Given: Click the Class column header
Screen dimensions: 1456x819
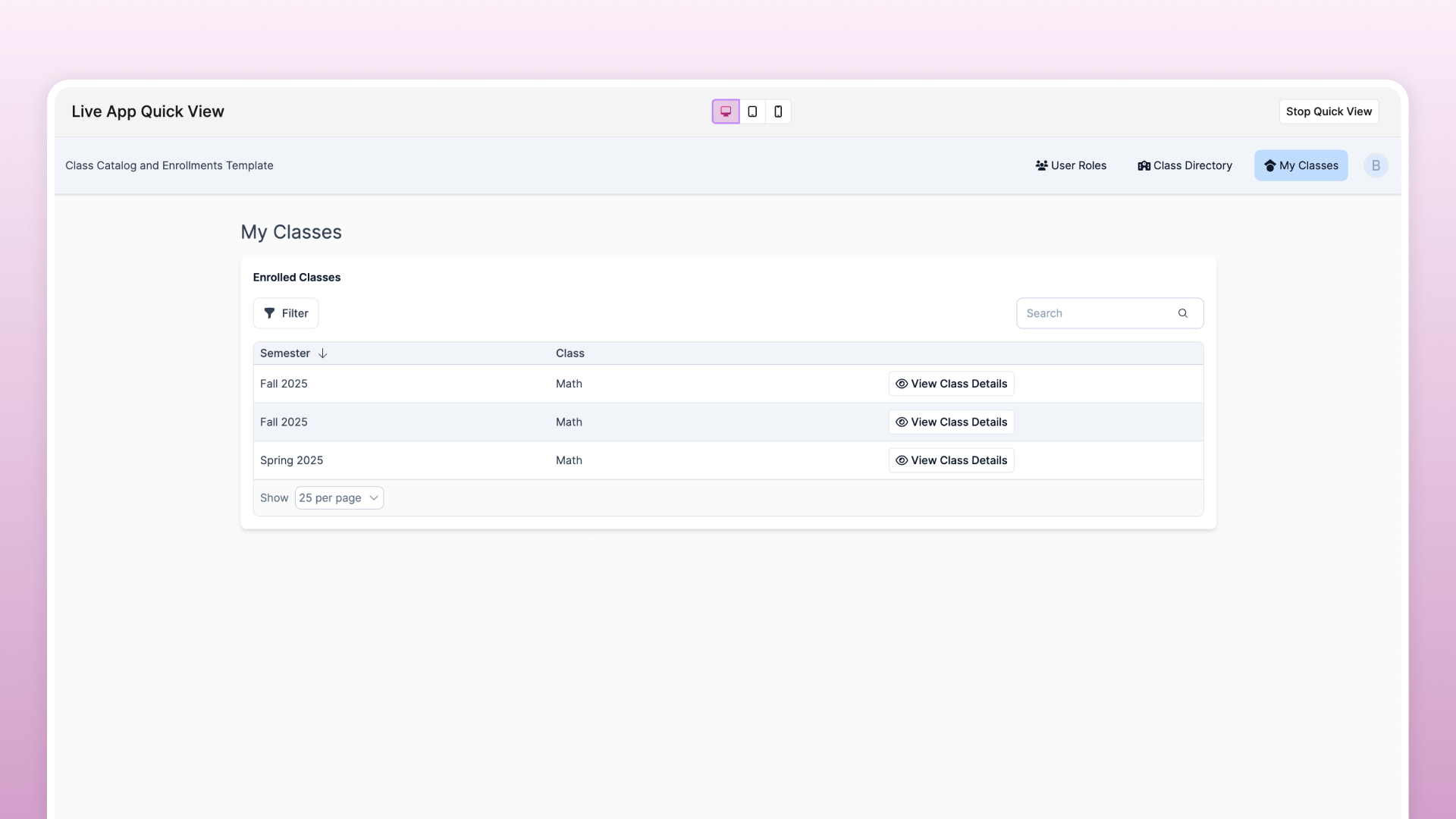Looking at the screenshot, I should (x=570, y=353).
